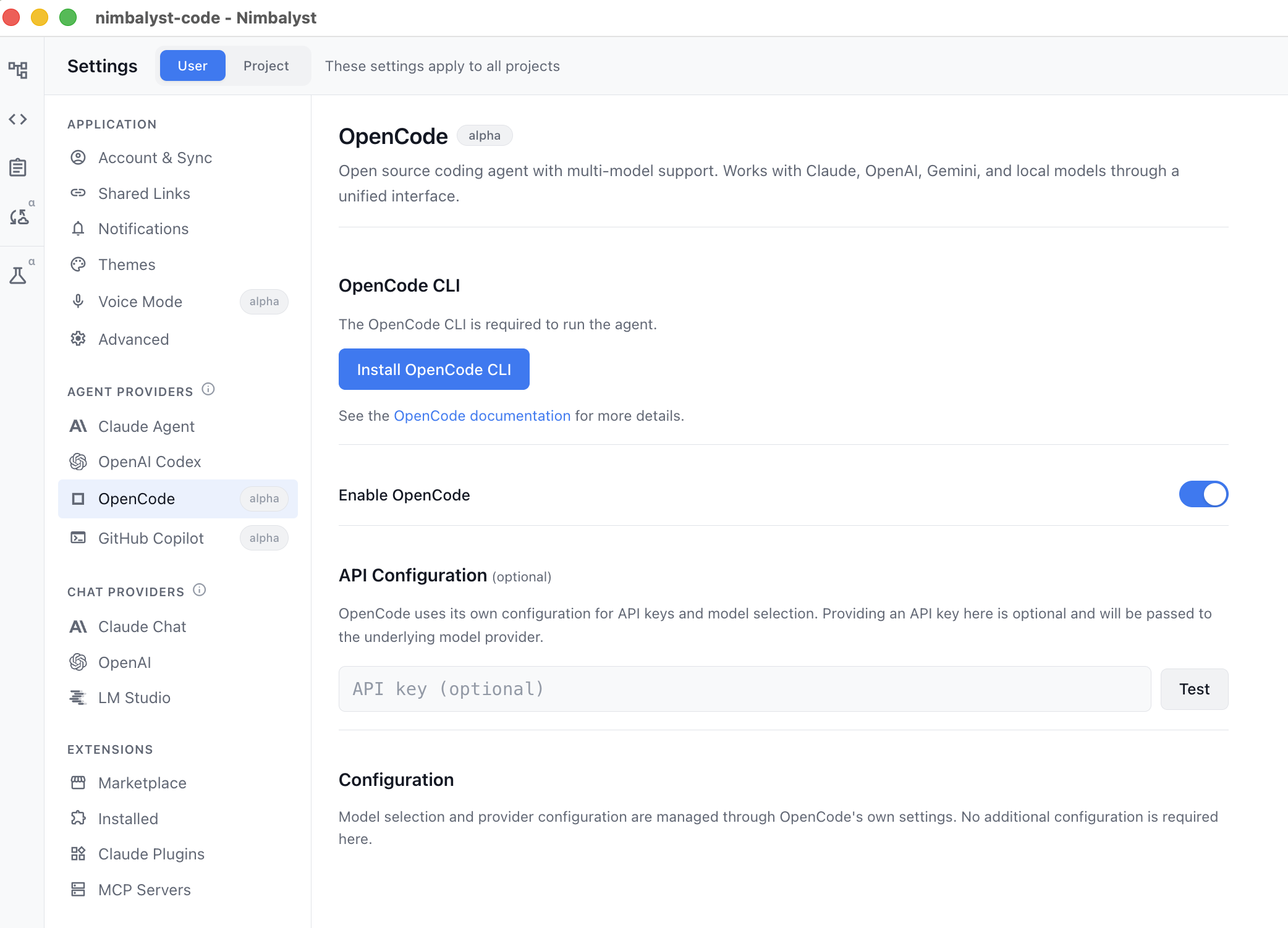Click the Chat Providers info icon

[x=199, y=590]
